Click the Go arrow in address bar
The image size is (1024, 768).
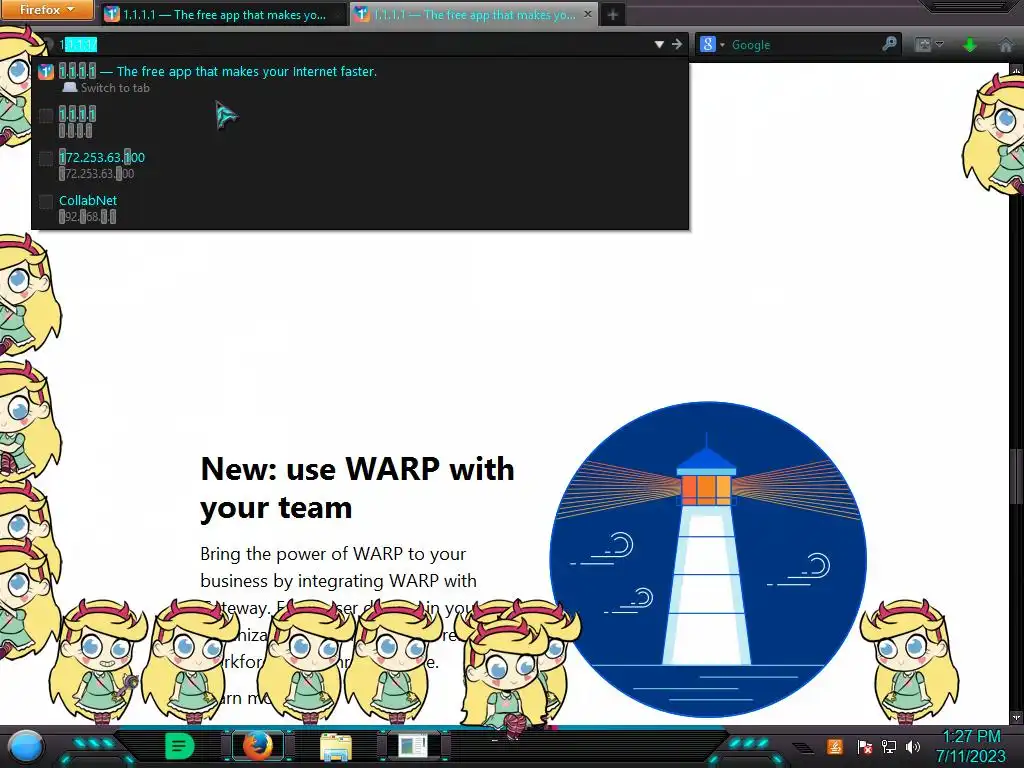click(677, 44)
